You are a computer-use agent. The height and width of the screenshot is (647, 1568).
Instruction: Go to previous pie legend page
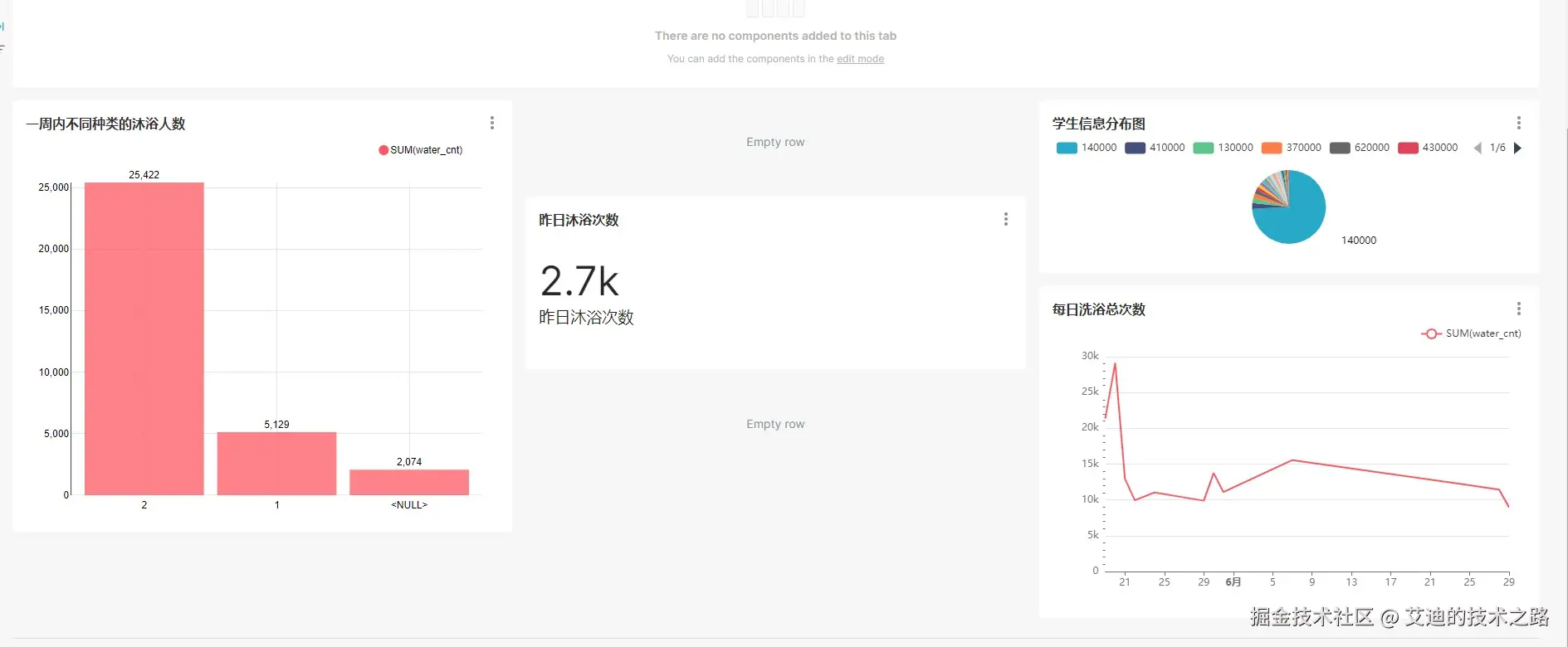1478,148
